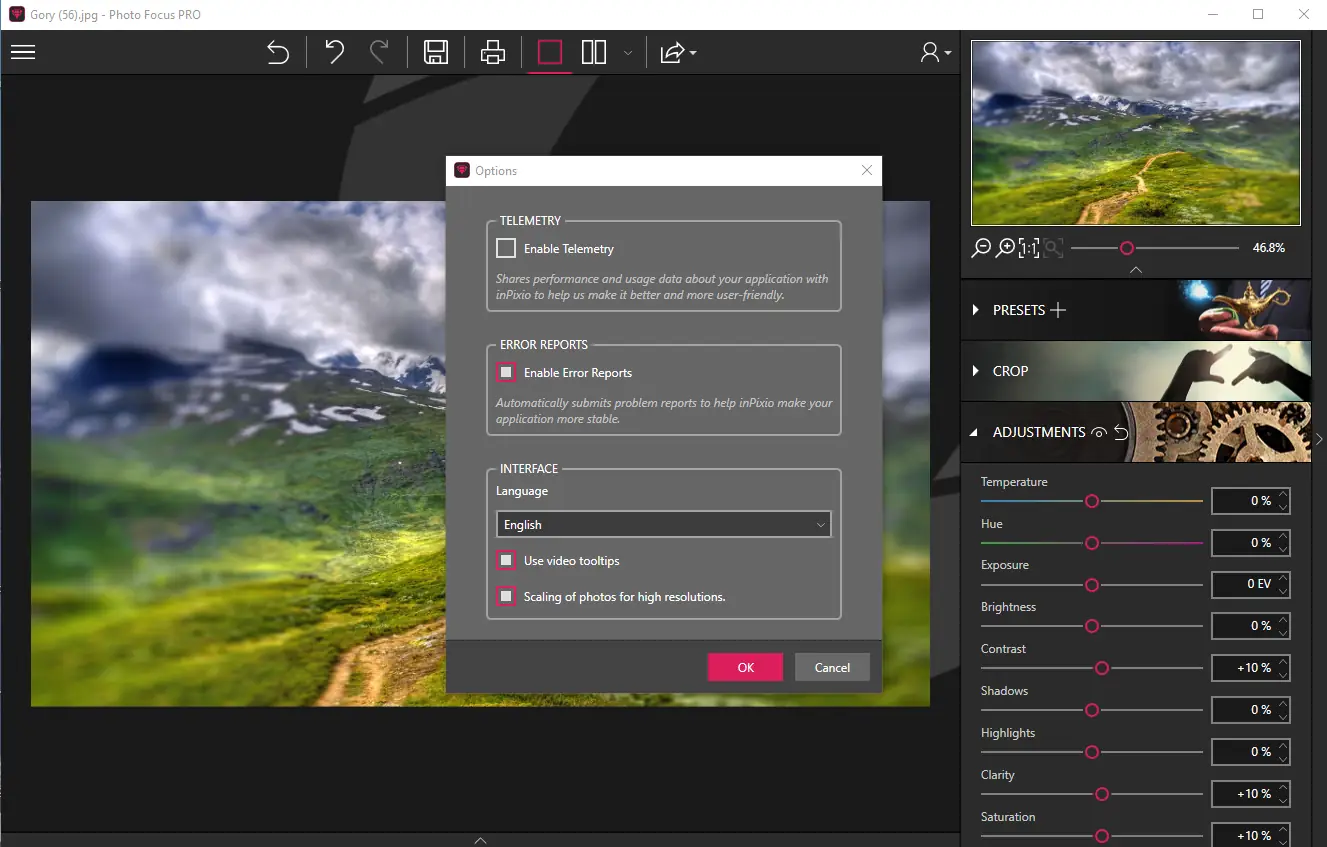The height and width of the screenshot is (847, 1327).
Task: Open the Language dropdown showing English
Action: point(664,524)
